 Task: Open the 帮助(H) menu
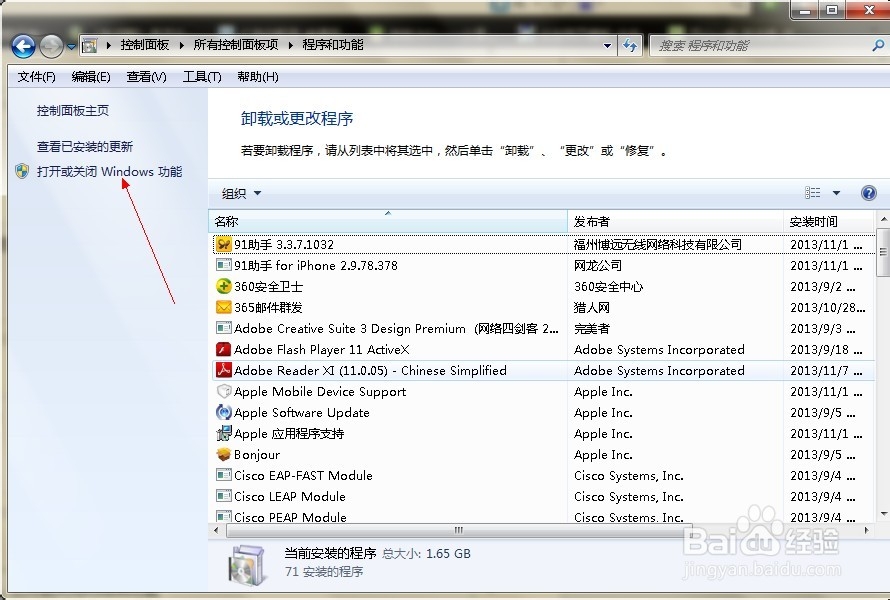[258, 77]
